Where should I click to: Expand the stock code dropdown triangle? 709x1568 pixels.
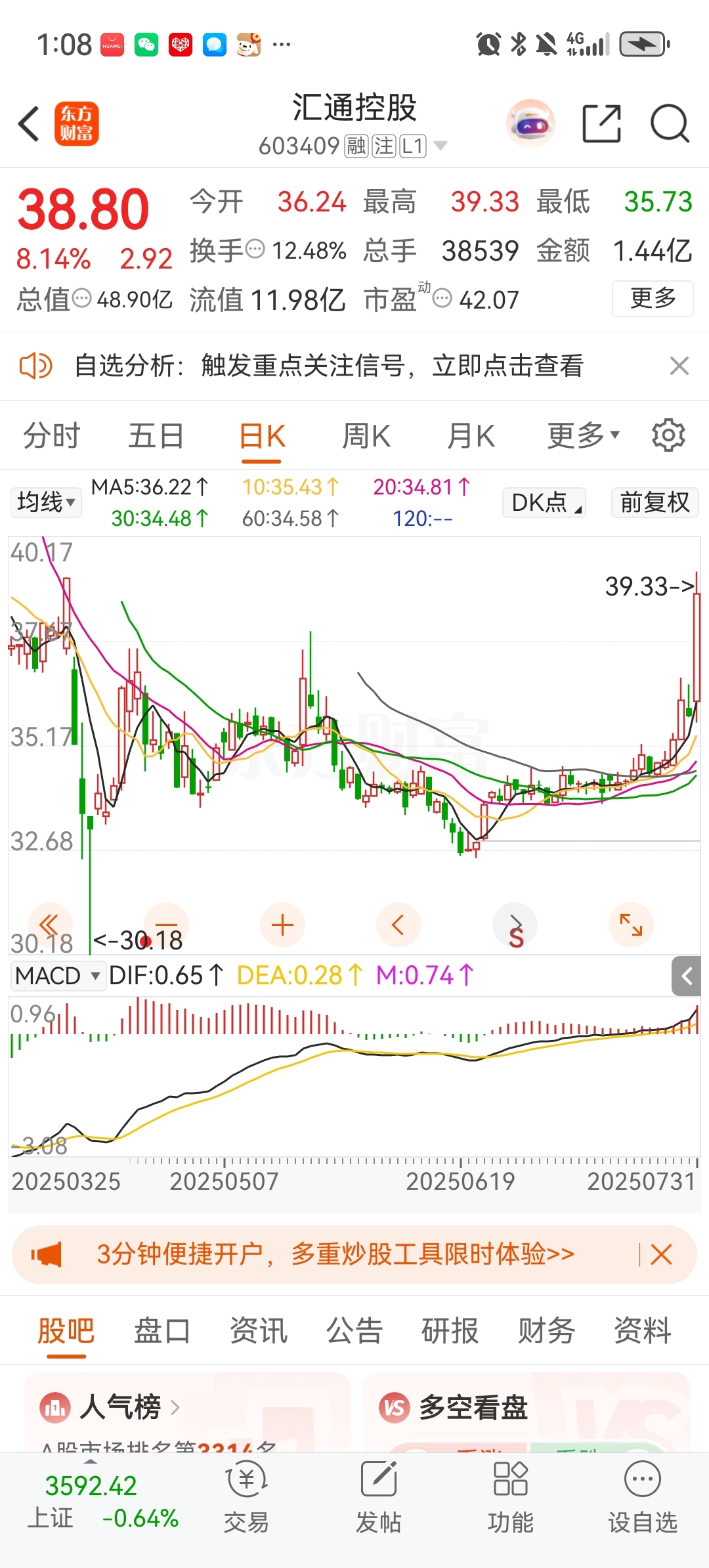coord(440,146)
